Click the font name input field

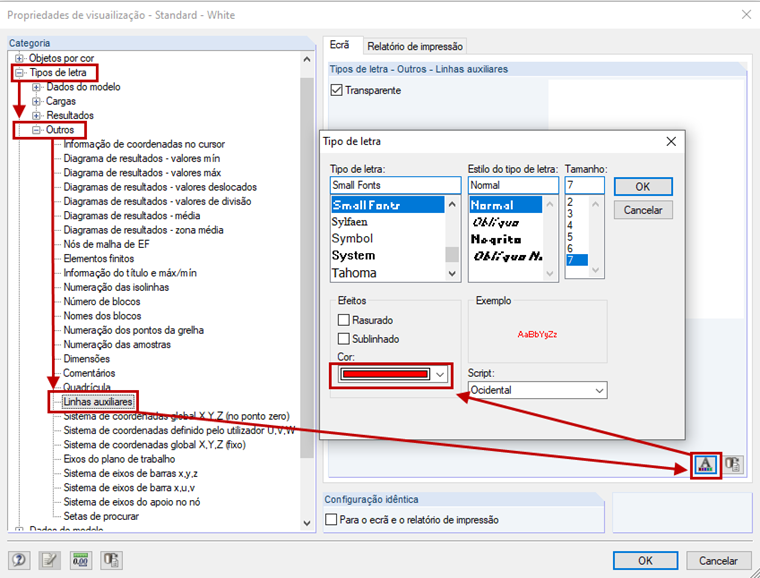coord(395,185)
